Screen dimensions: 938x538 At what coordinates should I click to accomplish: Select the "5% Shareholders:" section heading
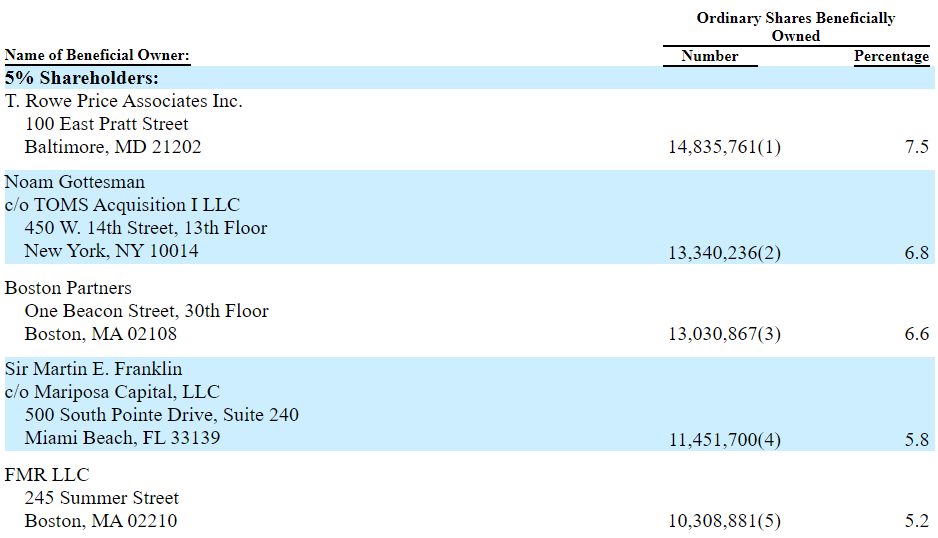[x=83, y=78]
